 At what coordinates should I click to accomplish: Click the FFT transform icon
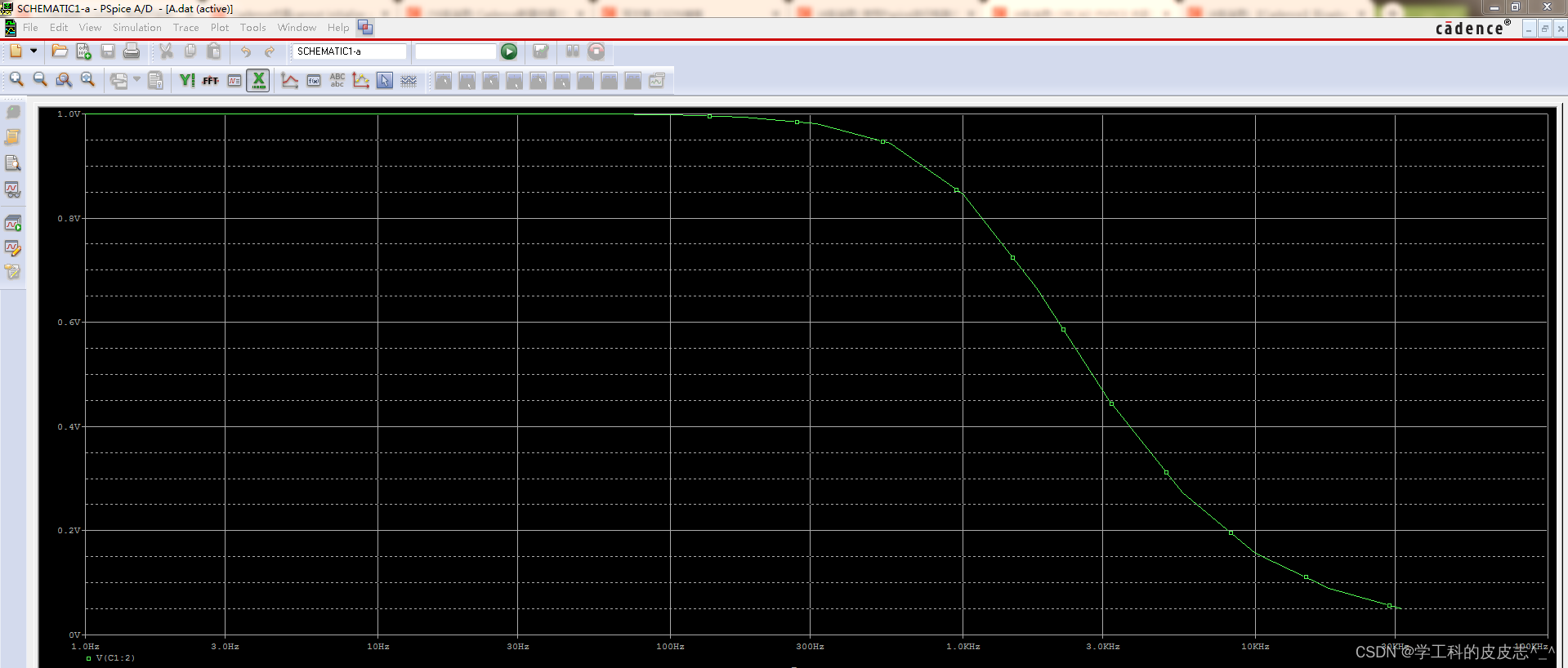coord(210,80)
